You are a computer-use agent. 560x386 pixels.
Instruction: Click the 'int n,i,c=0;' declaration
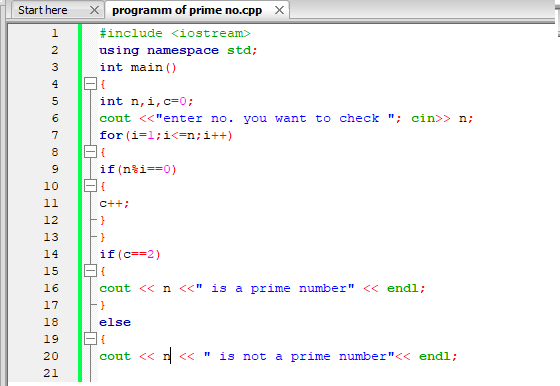coord(146,101)
